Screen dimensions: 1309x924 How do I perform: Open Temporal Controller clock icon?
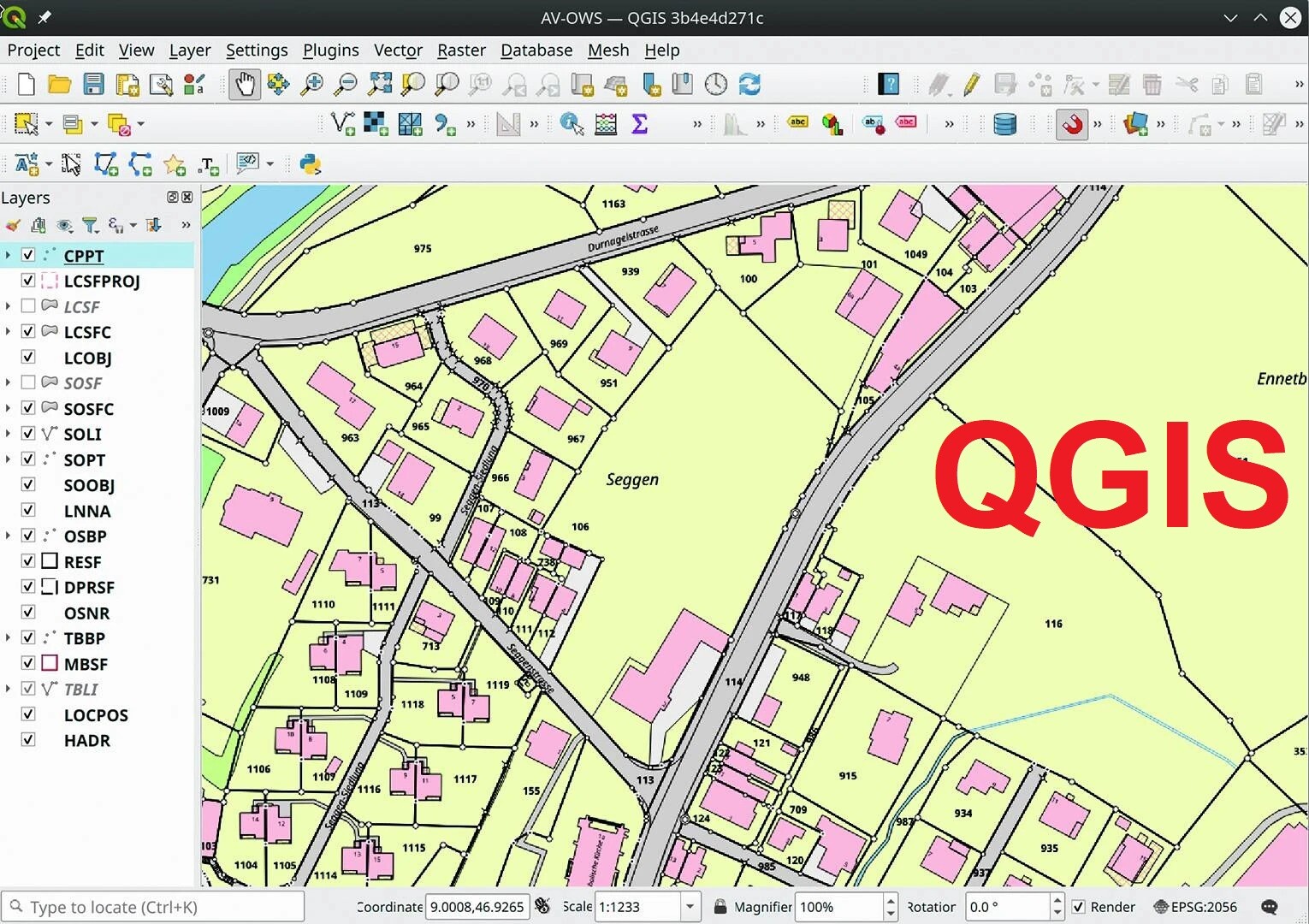click(x=716, y=84)
